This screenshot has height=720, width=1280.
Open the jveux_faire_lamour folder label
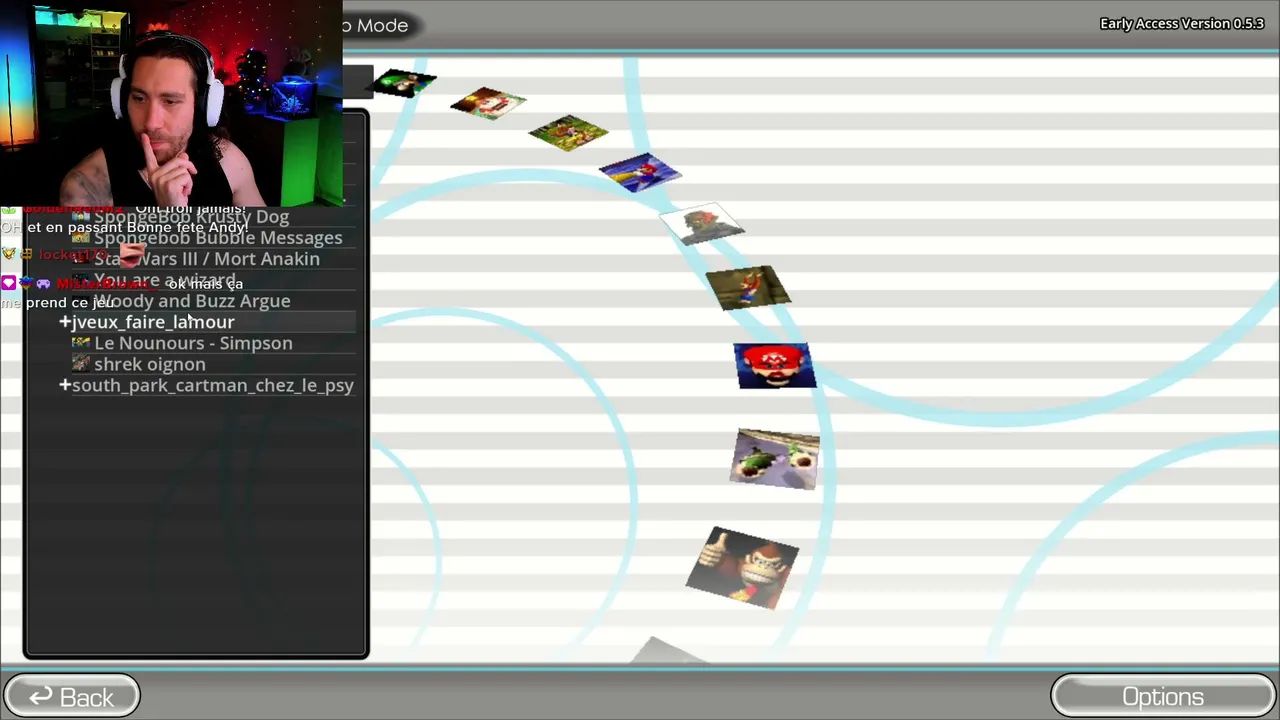153,322
